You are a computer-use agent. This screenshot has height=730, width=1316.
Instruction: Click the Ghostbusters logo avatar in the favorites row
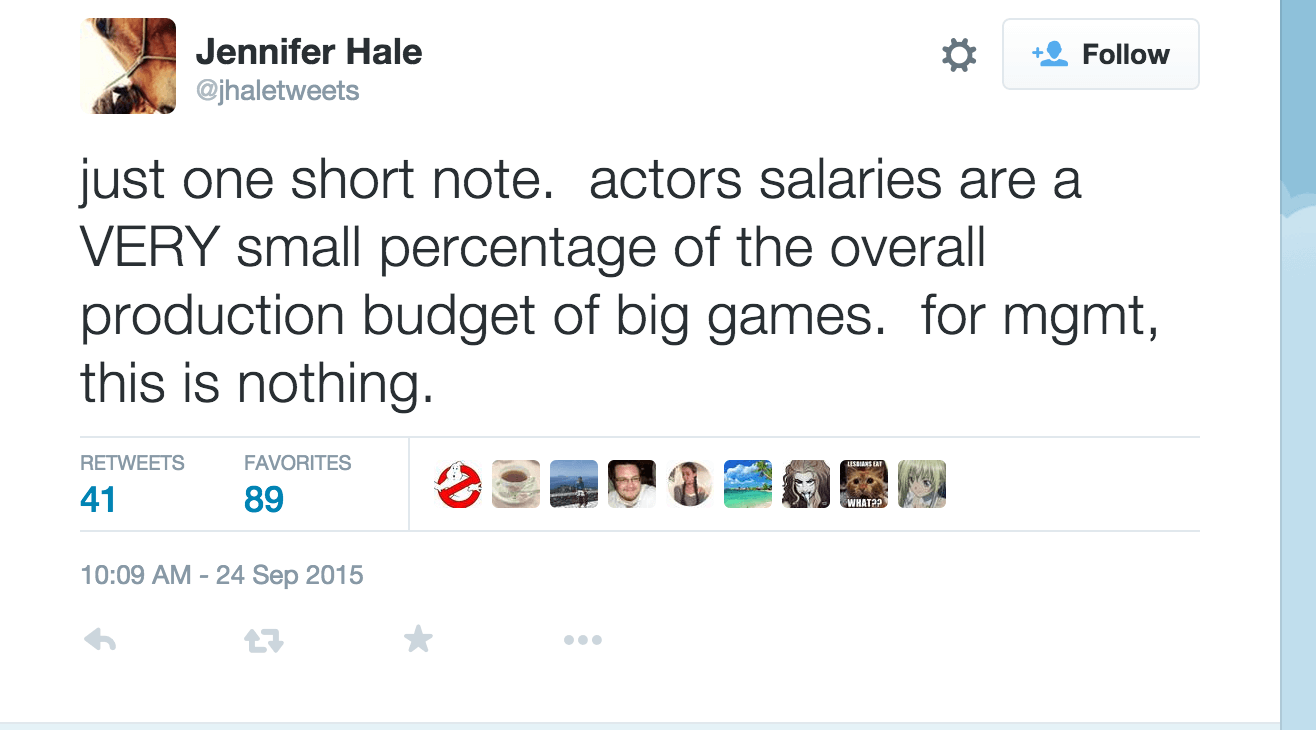pos(459,484)
